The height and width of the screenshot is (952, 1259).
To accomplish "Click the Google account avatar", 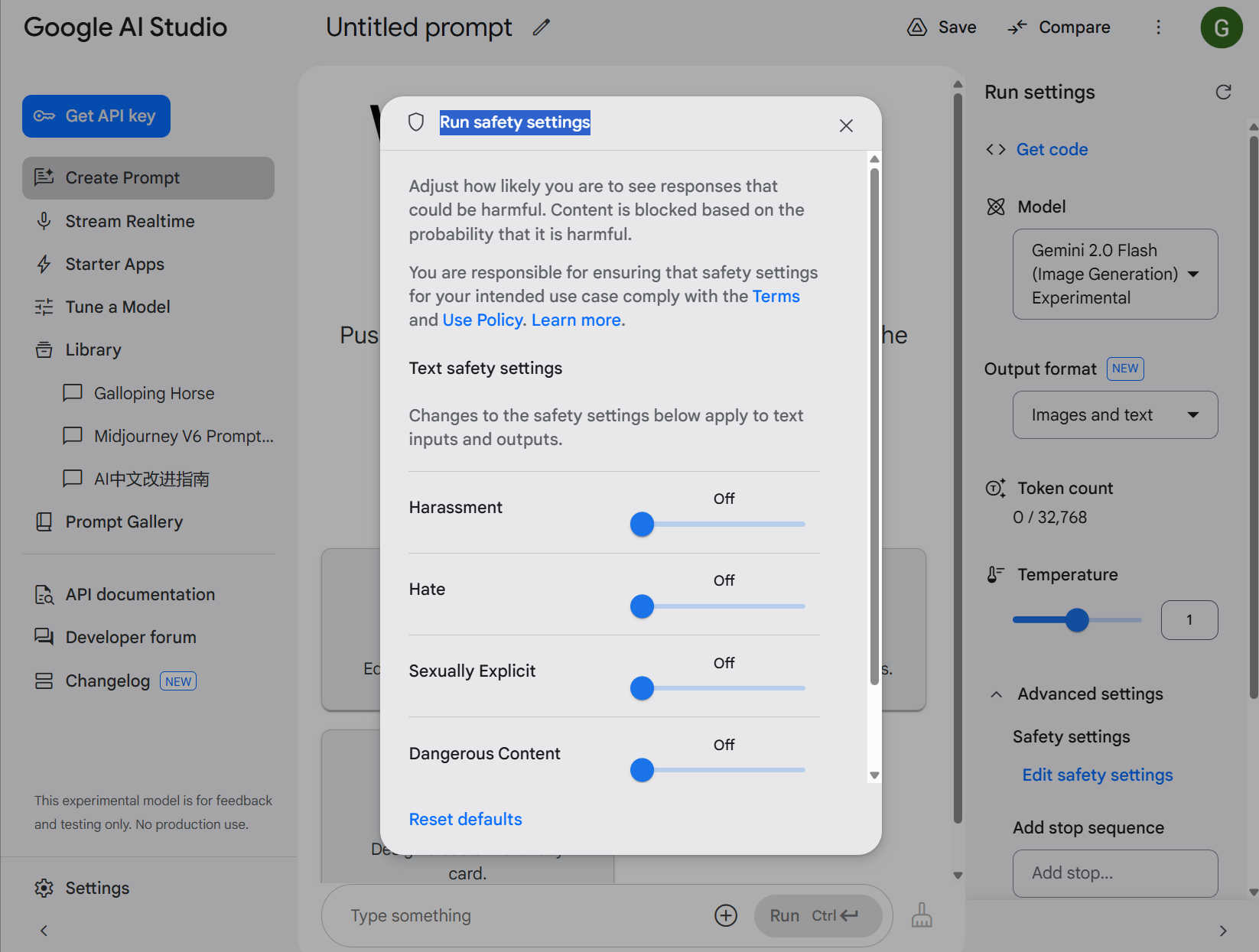I will point(1222,28).
